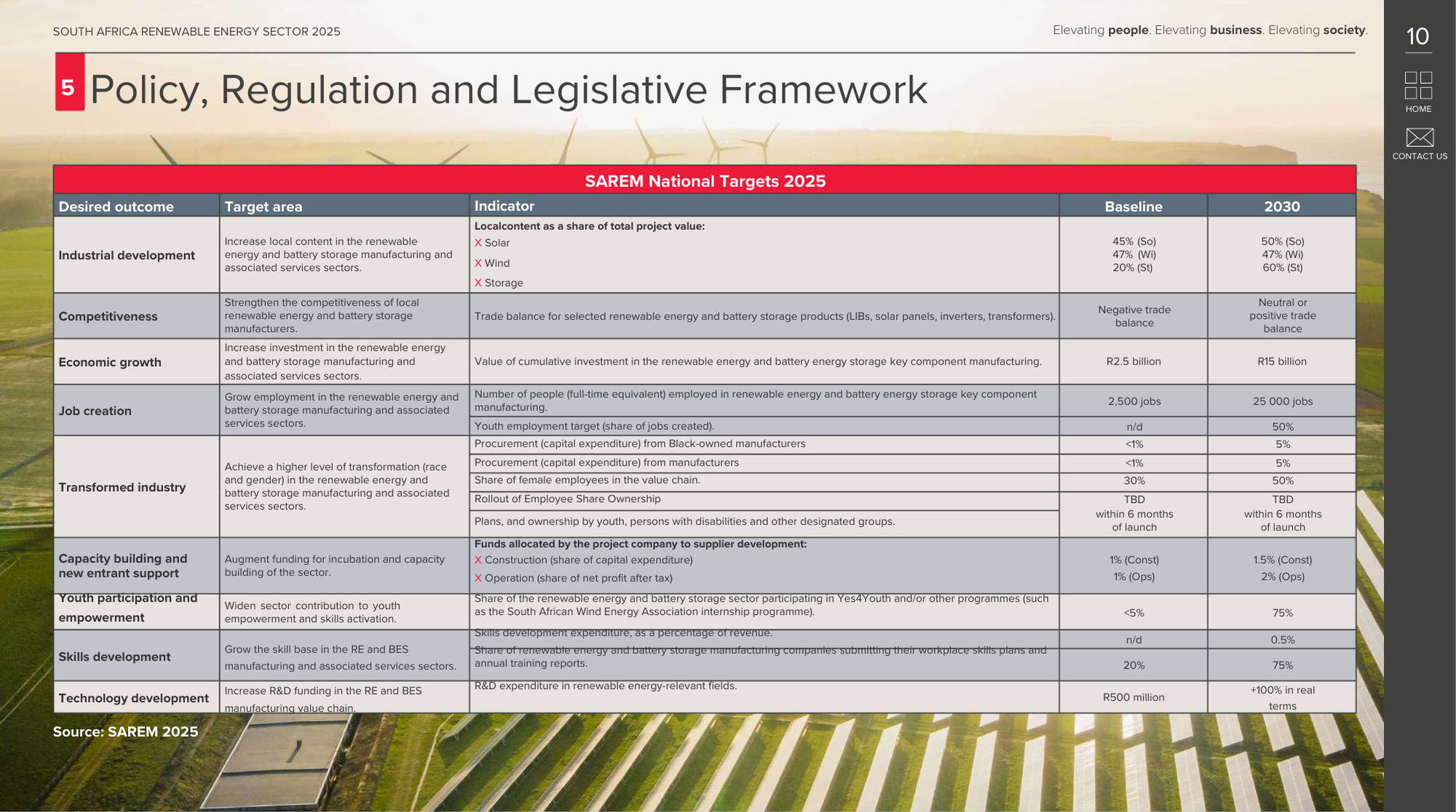Open the Contact Us envelope icon
Screen dimensions: 1456x812
(1420, 138)
